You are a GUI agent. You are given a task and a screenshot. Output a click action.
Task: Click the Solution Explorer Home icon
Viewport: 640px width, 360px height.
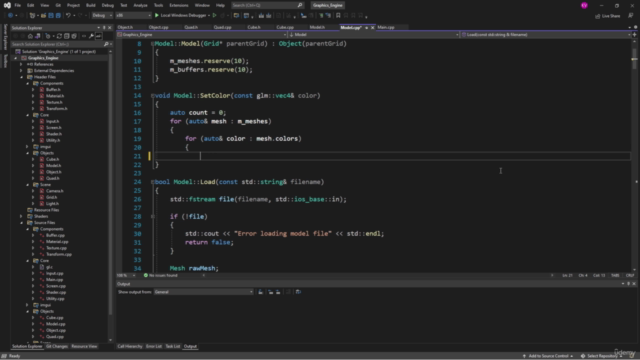click(30, 36)
